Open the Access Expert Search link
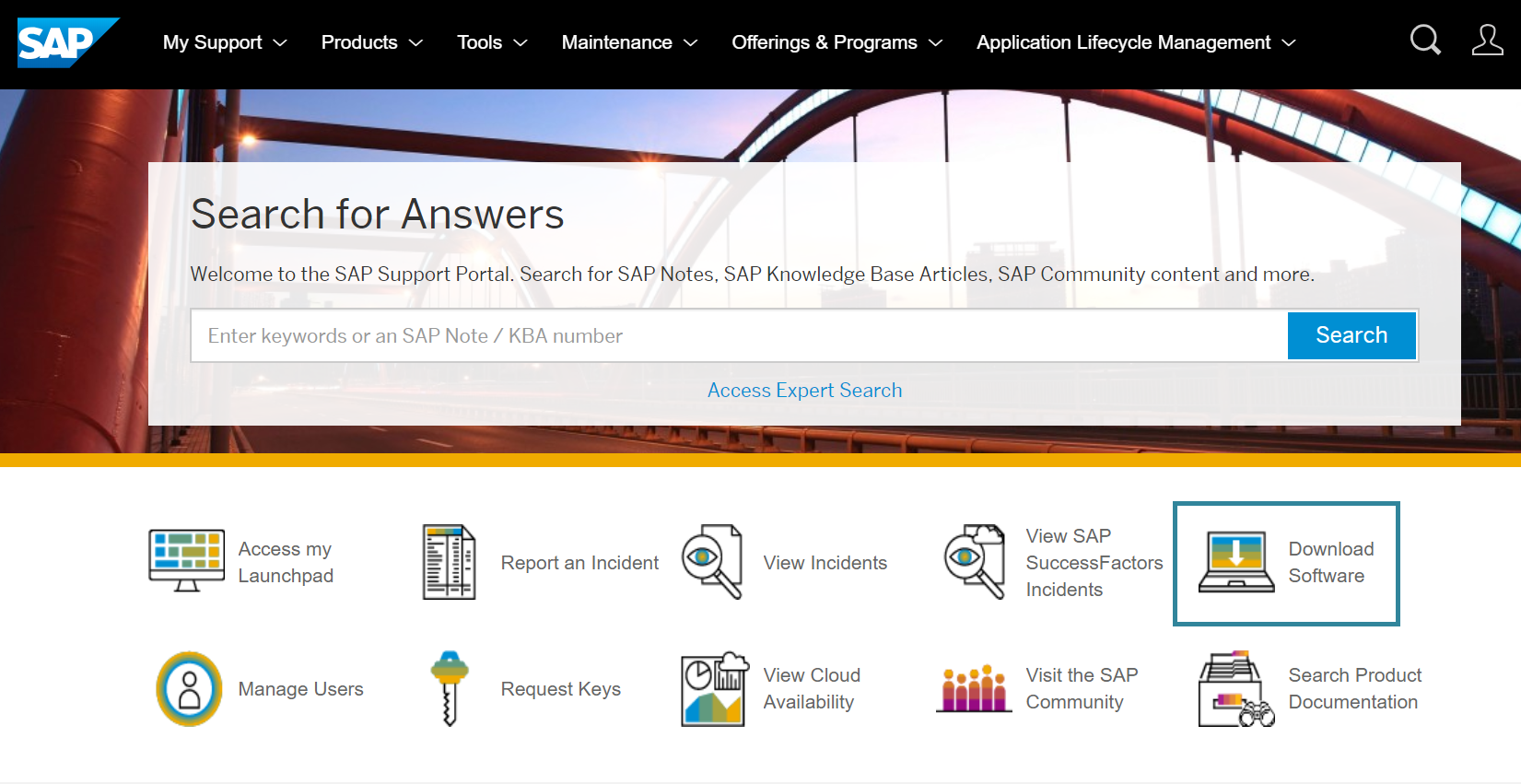 (x=804, y=391)
